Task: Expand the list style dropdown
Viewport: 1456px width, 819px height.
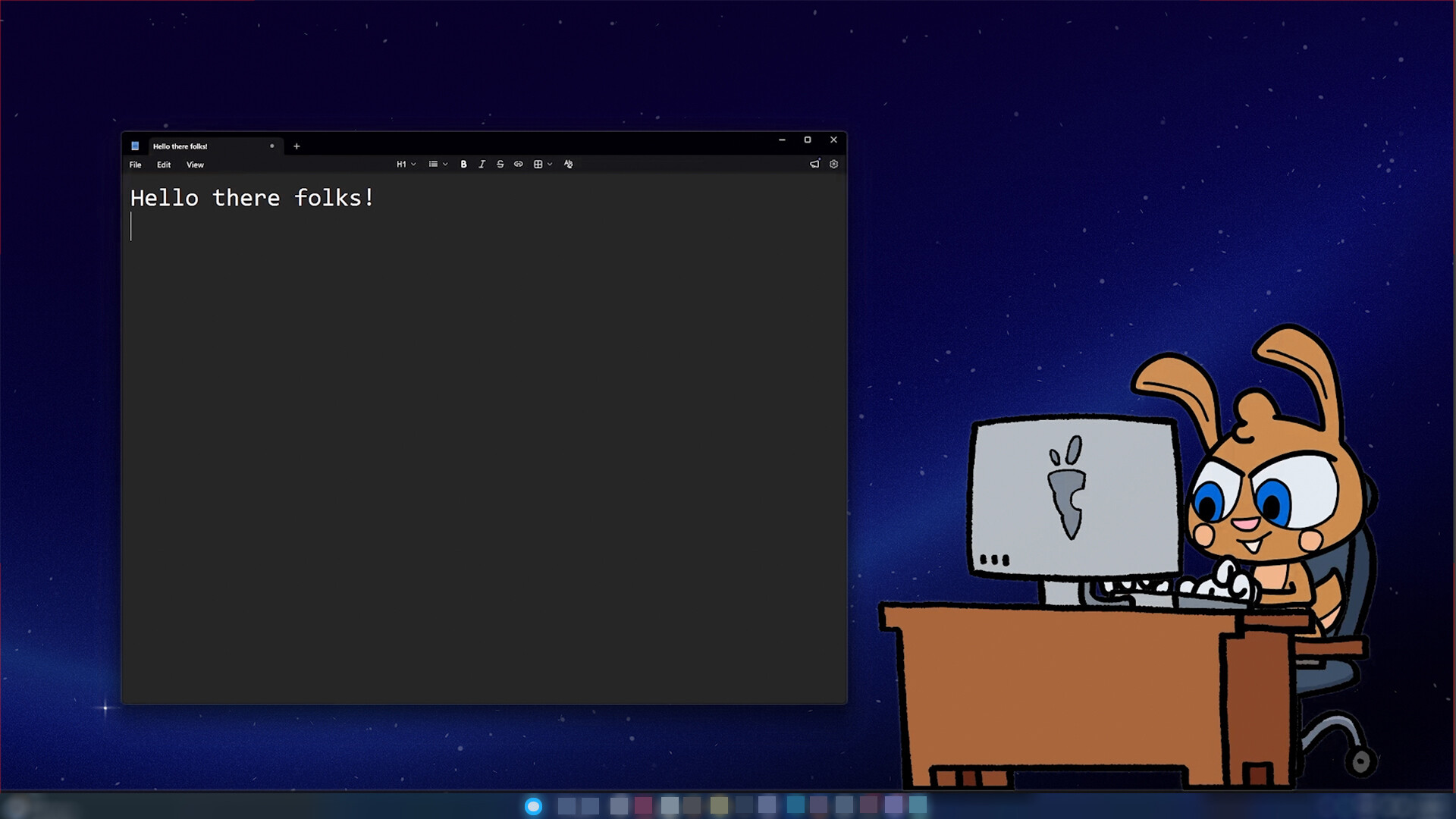Action: tap(438, 164)
